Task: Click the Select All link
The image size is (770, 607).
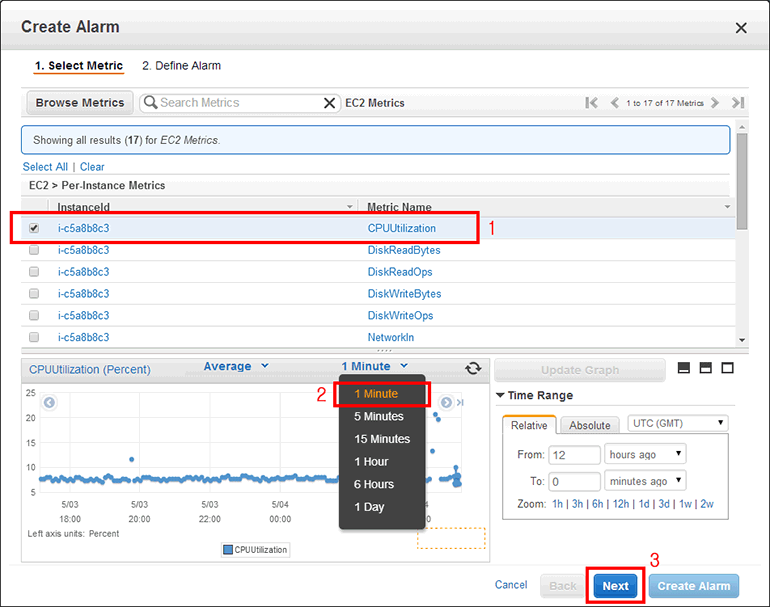Action: point(45,167)
